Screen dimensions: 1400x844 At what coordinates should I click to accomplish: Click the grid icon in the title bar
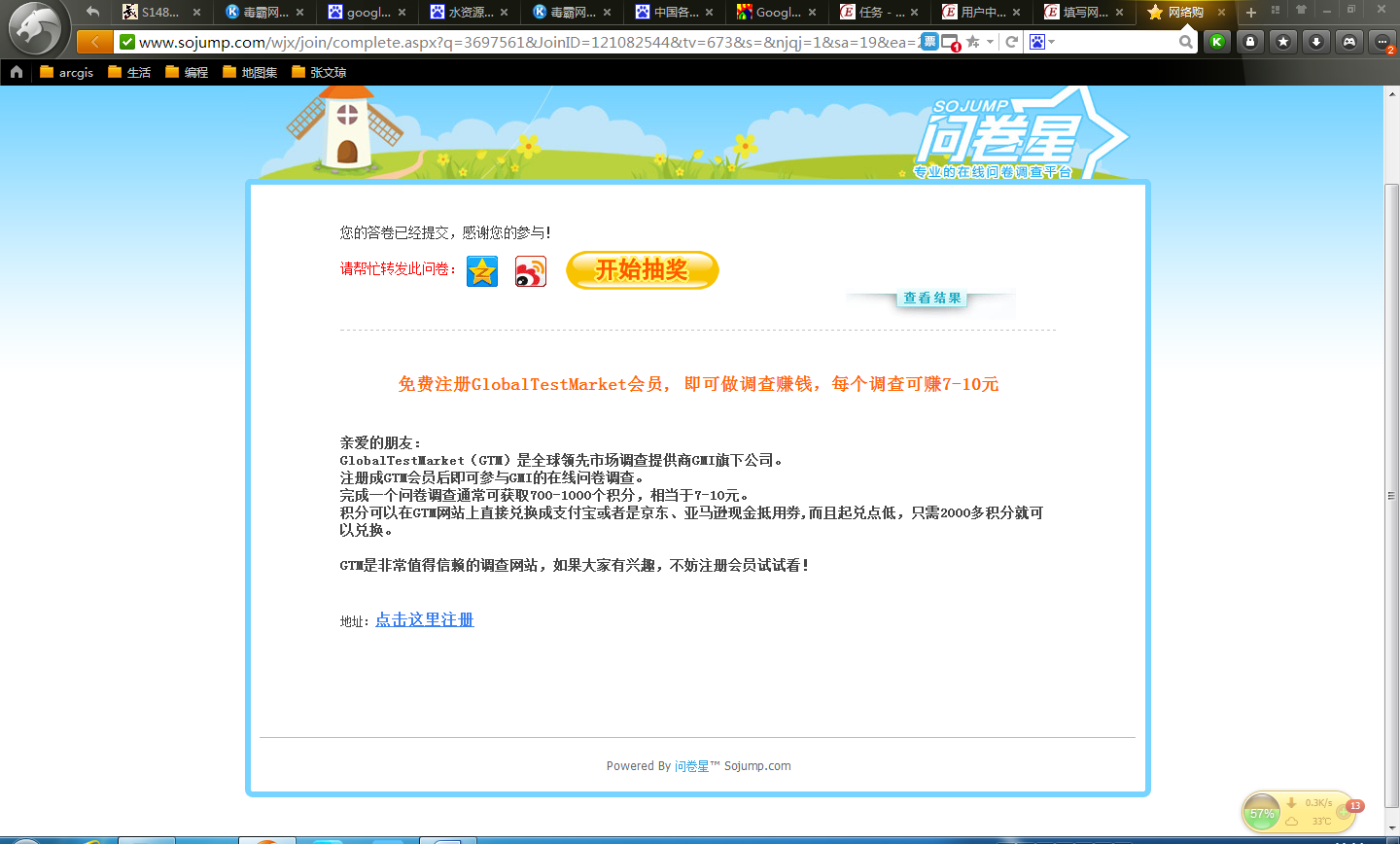(x=1276, y=10)
